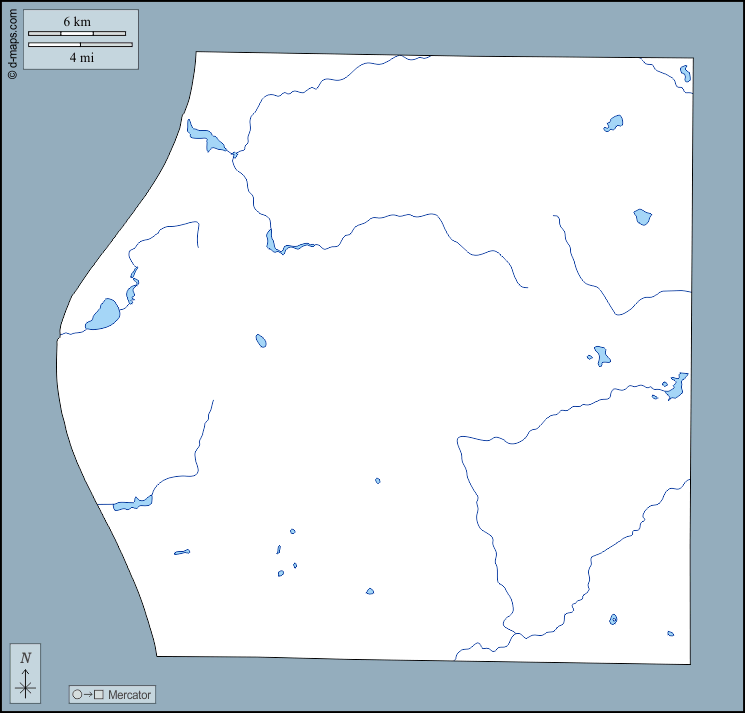
Task: Select the lake touching the eastern border
Action: point(677,386)
